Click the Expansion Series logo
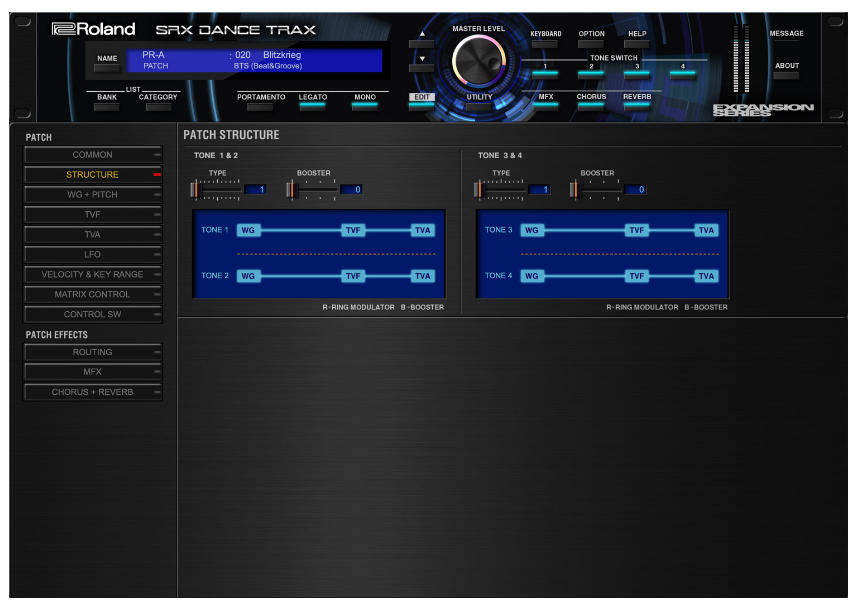Viewport: 858px width, 610px height. tap(763, 110)
